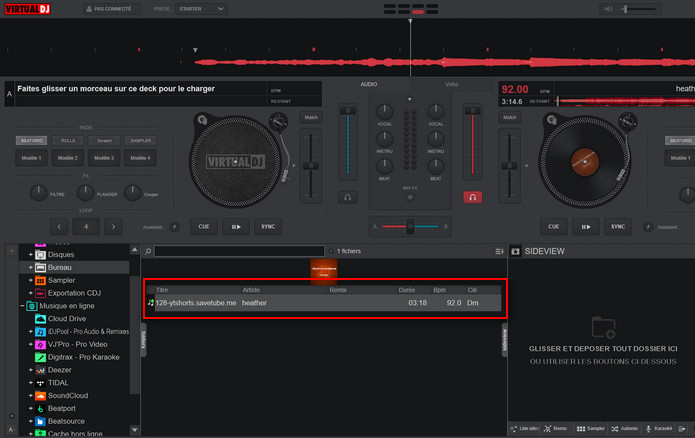Click the master volume slider at the top right
Image resolution: width=695 pixels, height=438 pixels.
coord(640,9)
